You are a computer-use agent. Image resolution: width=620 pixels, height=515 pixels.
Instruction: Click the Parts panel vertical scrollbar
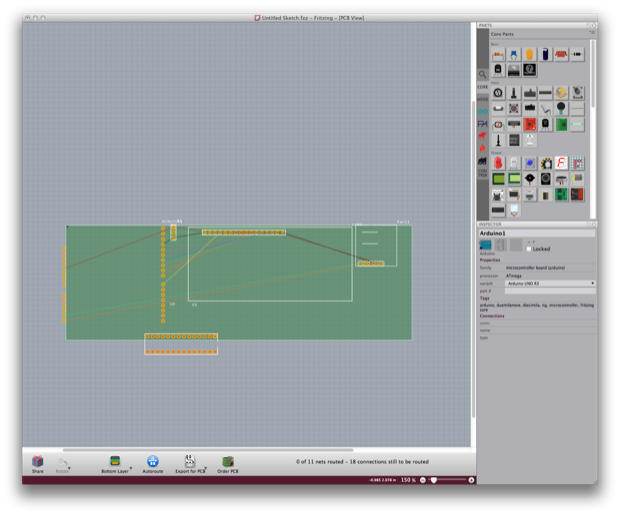click(x=592, y=74)
